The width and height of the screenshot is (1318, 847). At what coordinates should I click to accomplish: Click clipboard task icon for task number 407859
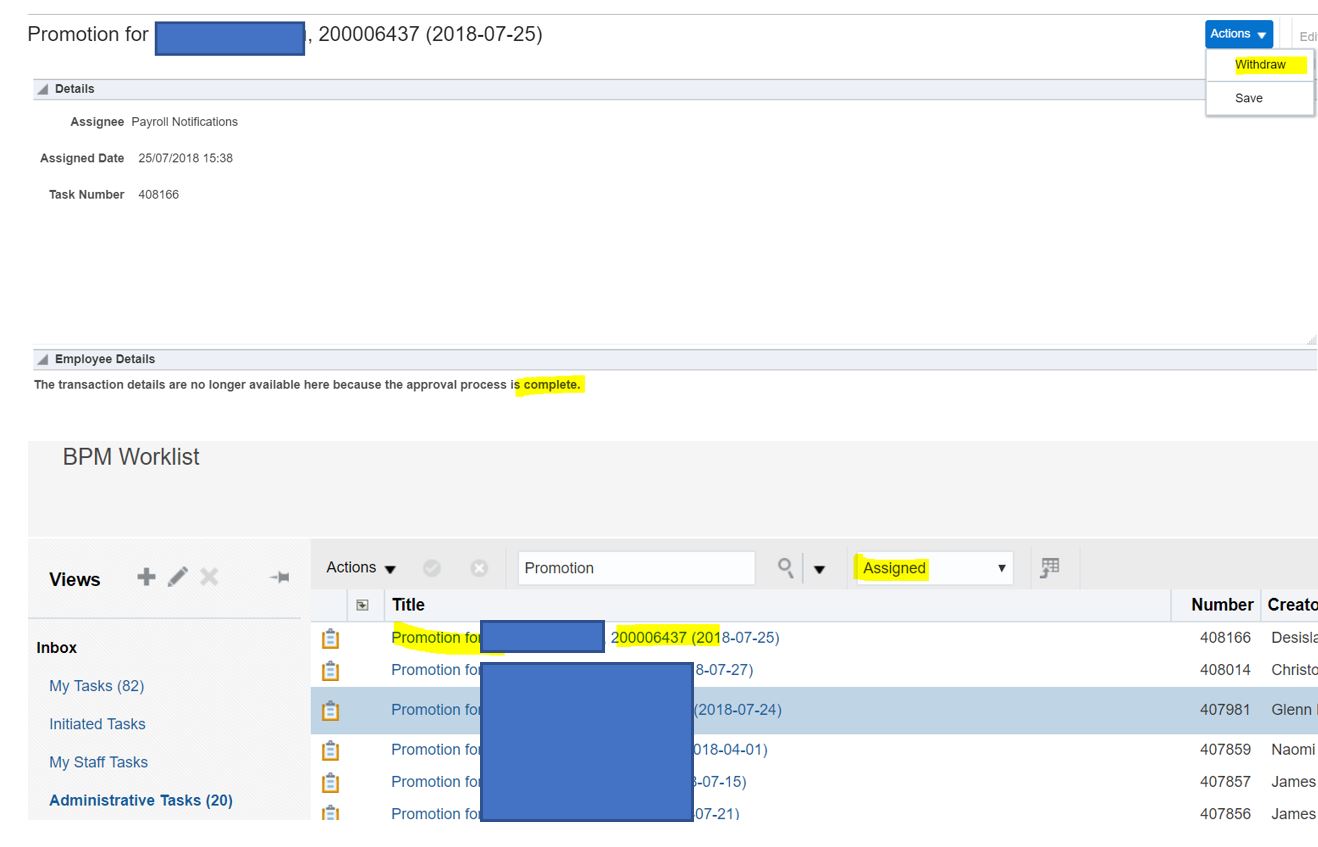[330, 750]
